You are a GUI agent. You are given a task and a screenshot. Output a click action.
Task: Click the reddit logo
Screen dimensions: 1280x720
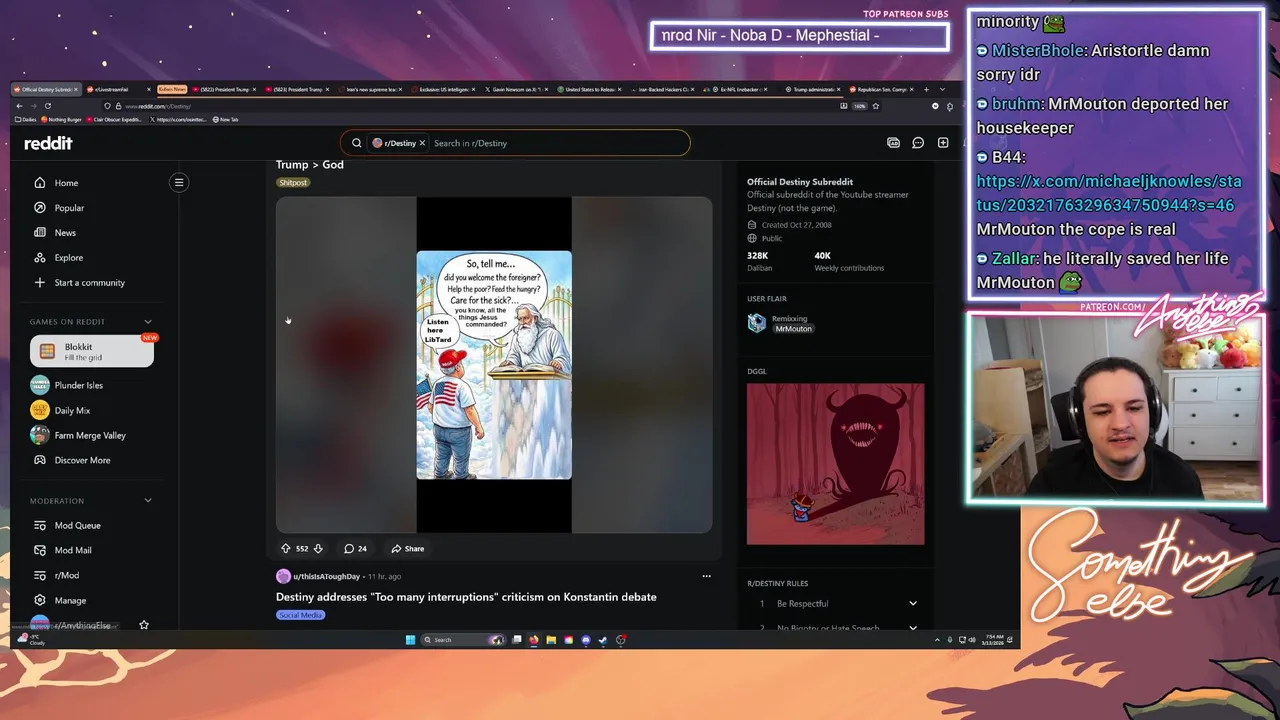[x=48, y=143]
